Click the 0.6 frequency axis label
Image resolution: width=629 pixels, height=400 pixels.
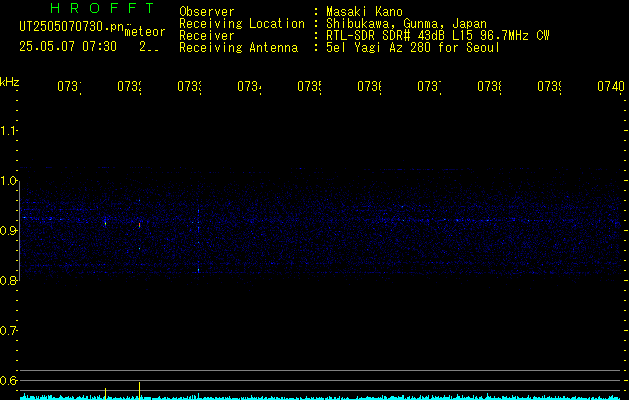tap(8, 380)
